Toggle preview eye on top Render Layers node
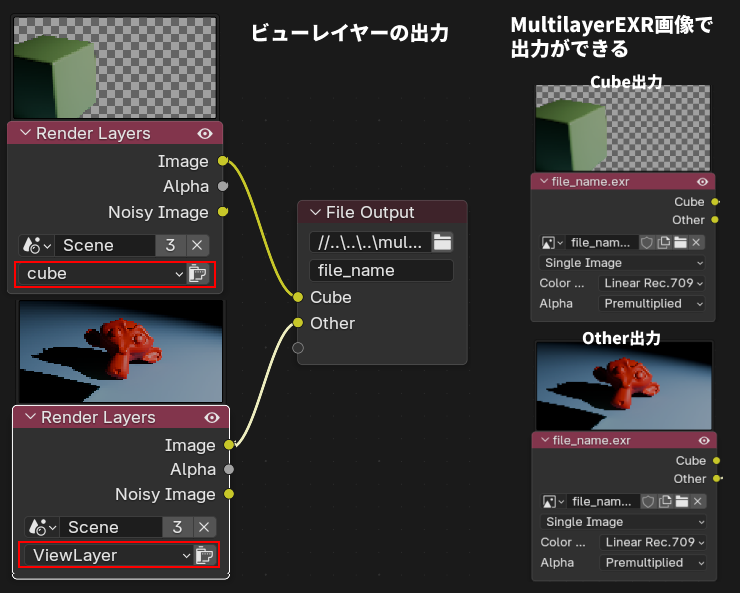Viewport: 740px width, 593px height. (x=205, y=133)
